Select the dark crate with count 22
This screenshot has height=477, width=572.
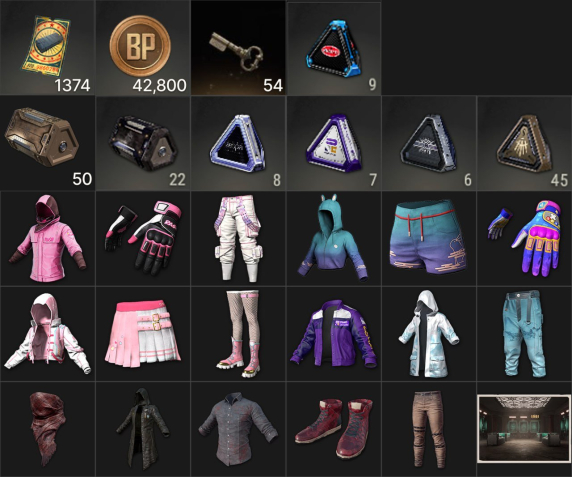tap(143, 143)
